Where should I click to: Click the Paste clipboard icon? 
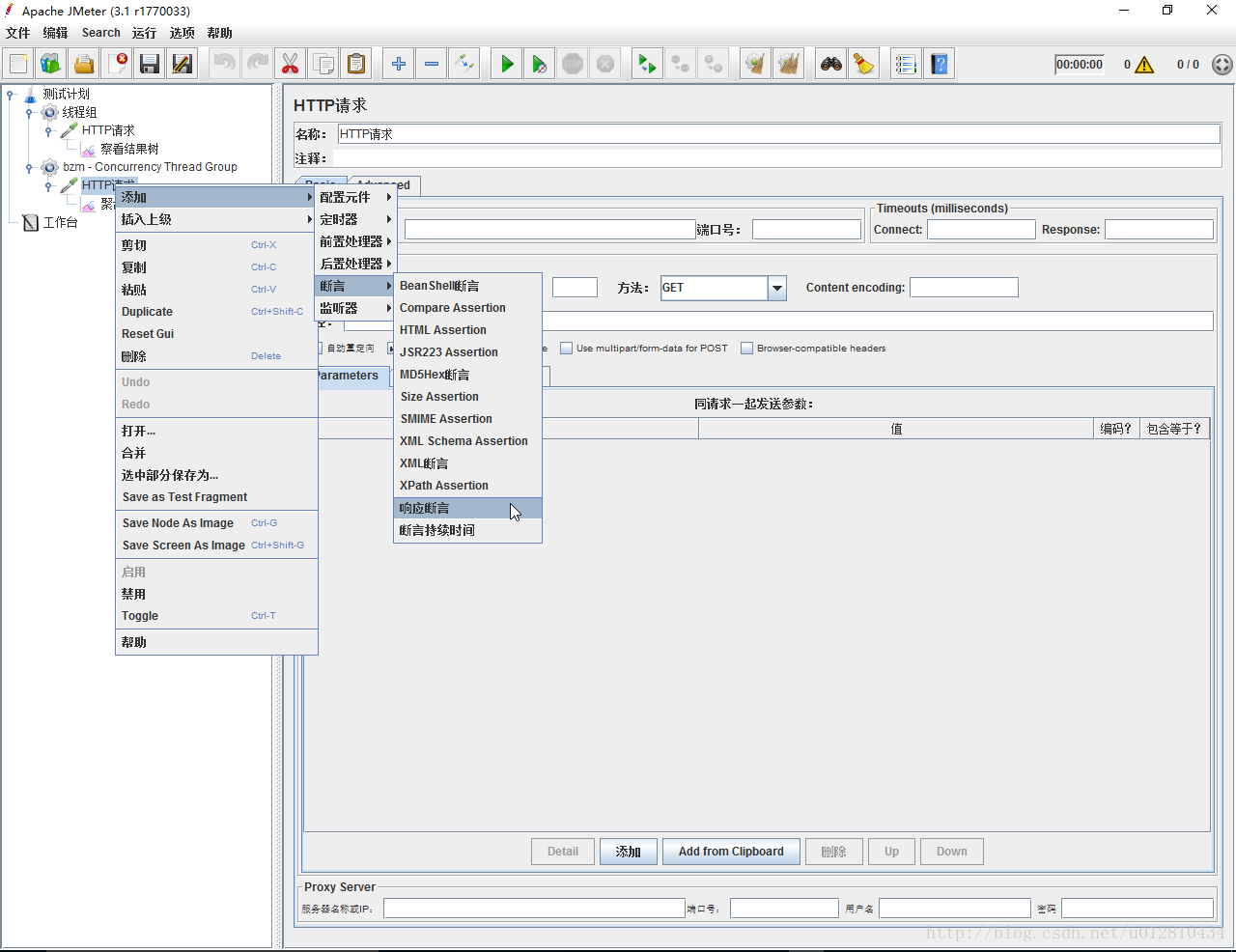(x=356, y=64)
